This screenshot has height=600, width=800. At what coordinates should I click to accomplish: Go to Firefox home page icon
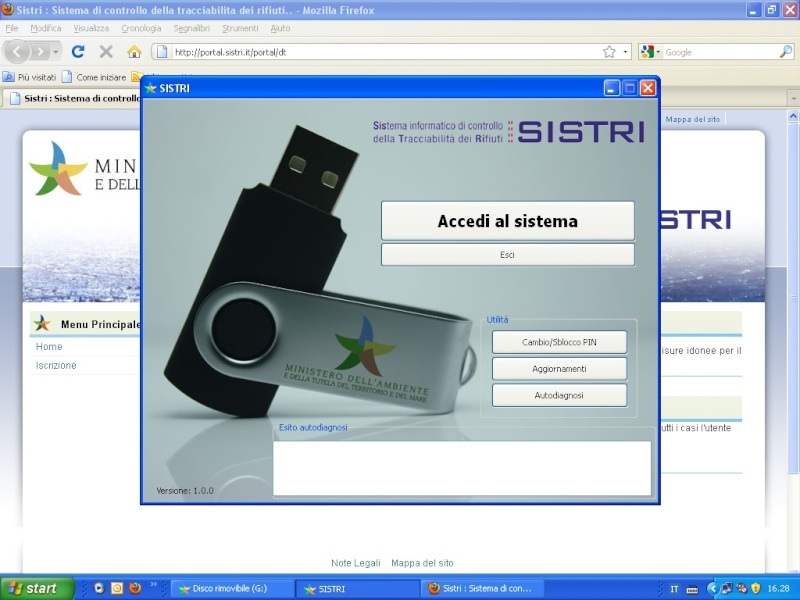pos(134,52)
